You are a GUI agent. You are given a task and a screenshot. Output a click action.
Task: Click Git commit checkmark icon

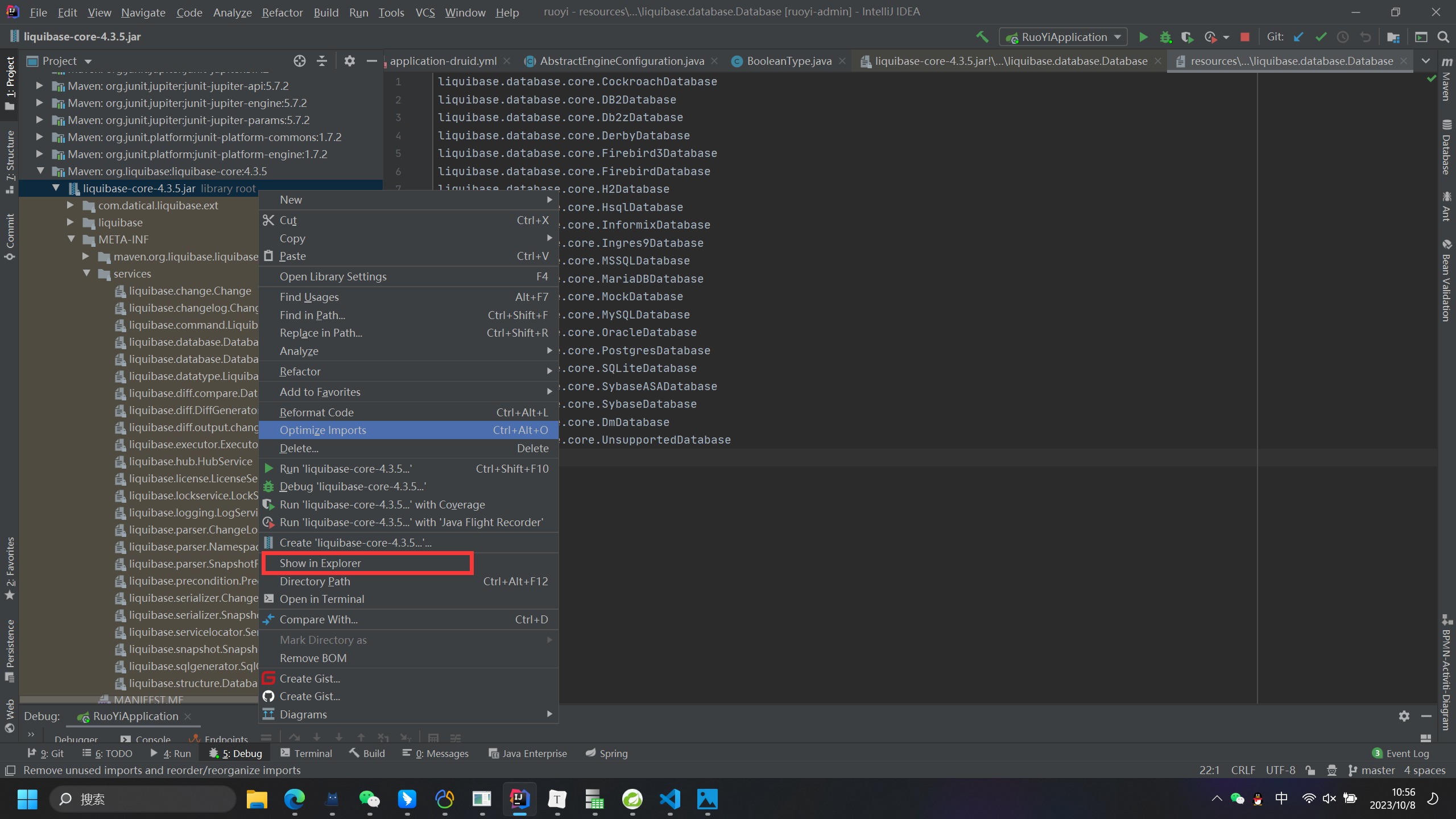pyautogui.click(x=1321, y=37)
